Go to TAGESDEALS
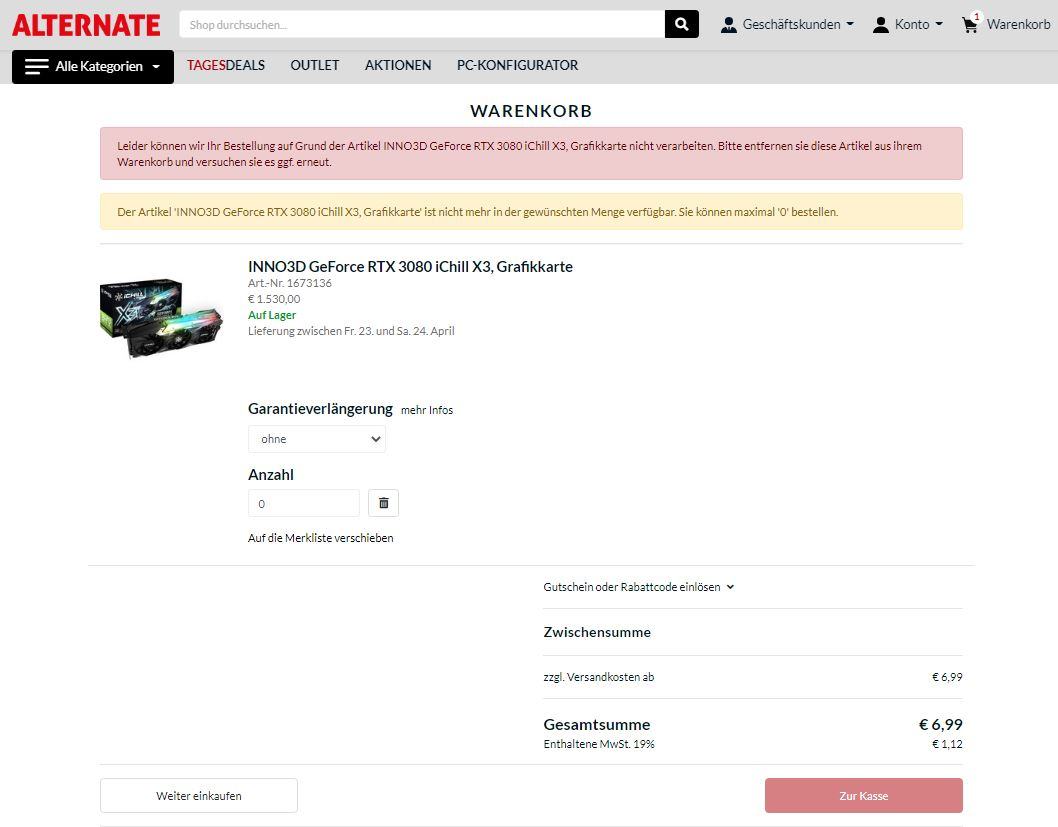The height and width of the screenshot is (827, 1058). [226, 65]
